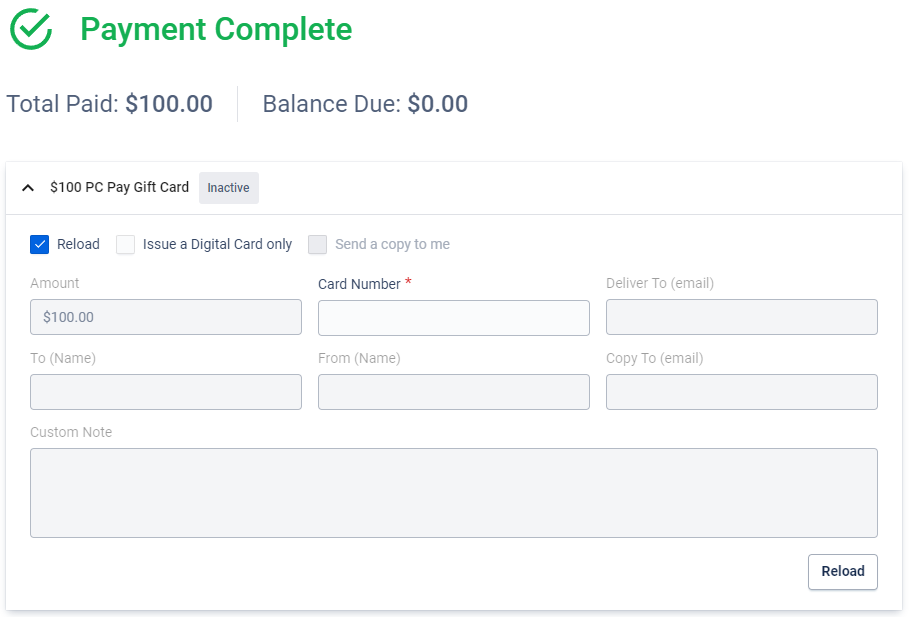Click the Total Paid $100.00 amount
This screenshot has height=617, width=909.
click(x=168, y=104)
